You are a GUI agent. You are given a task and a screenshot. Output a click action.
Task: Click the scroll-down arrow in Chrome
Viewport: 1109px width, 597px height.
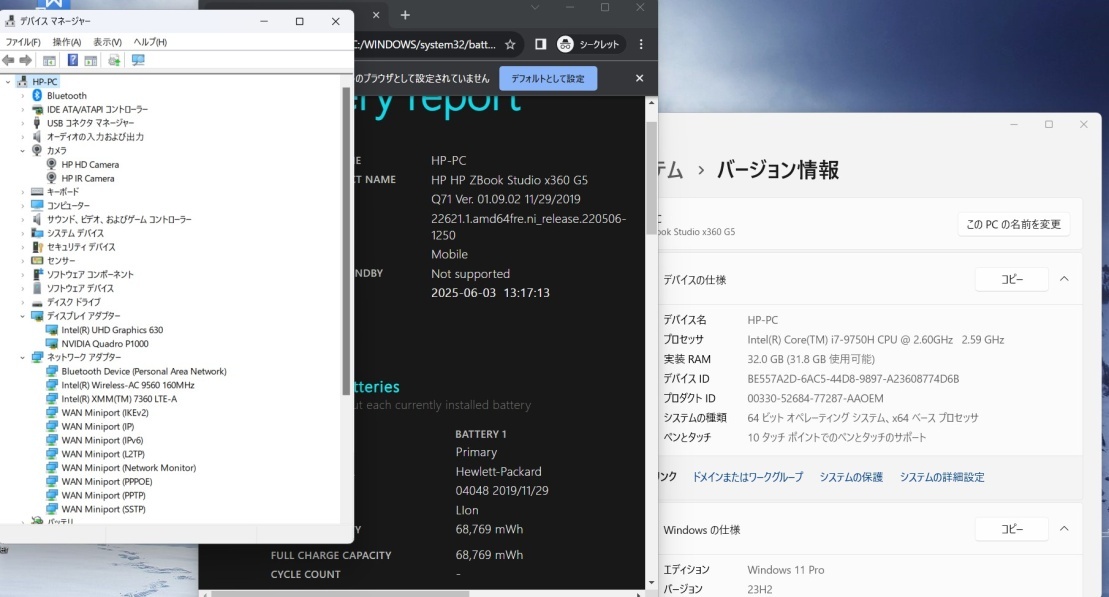pyautogui.click(x=651, y=583)
